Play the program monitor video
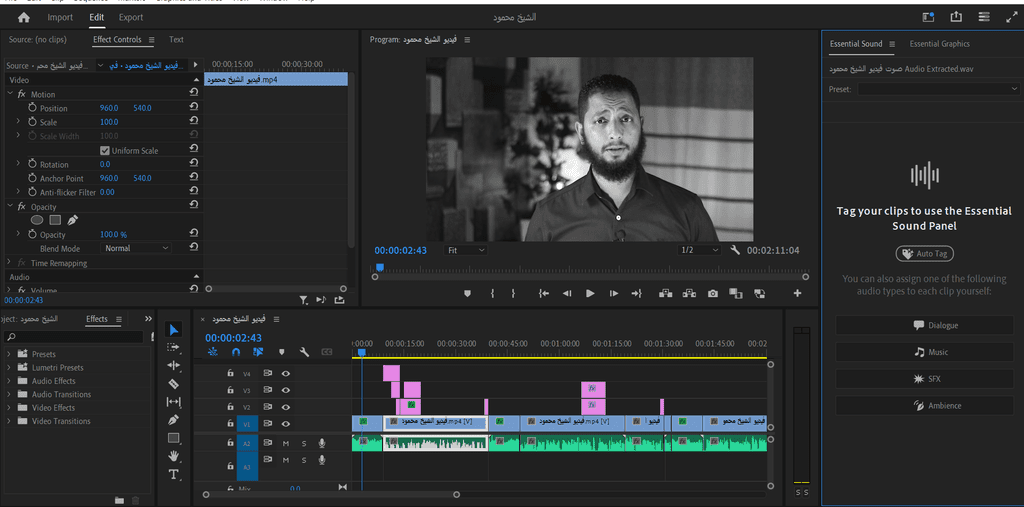1024x507 pixels. pos(590,294)
